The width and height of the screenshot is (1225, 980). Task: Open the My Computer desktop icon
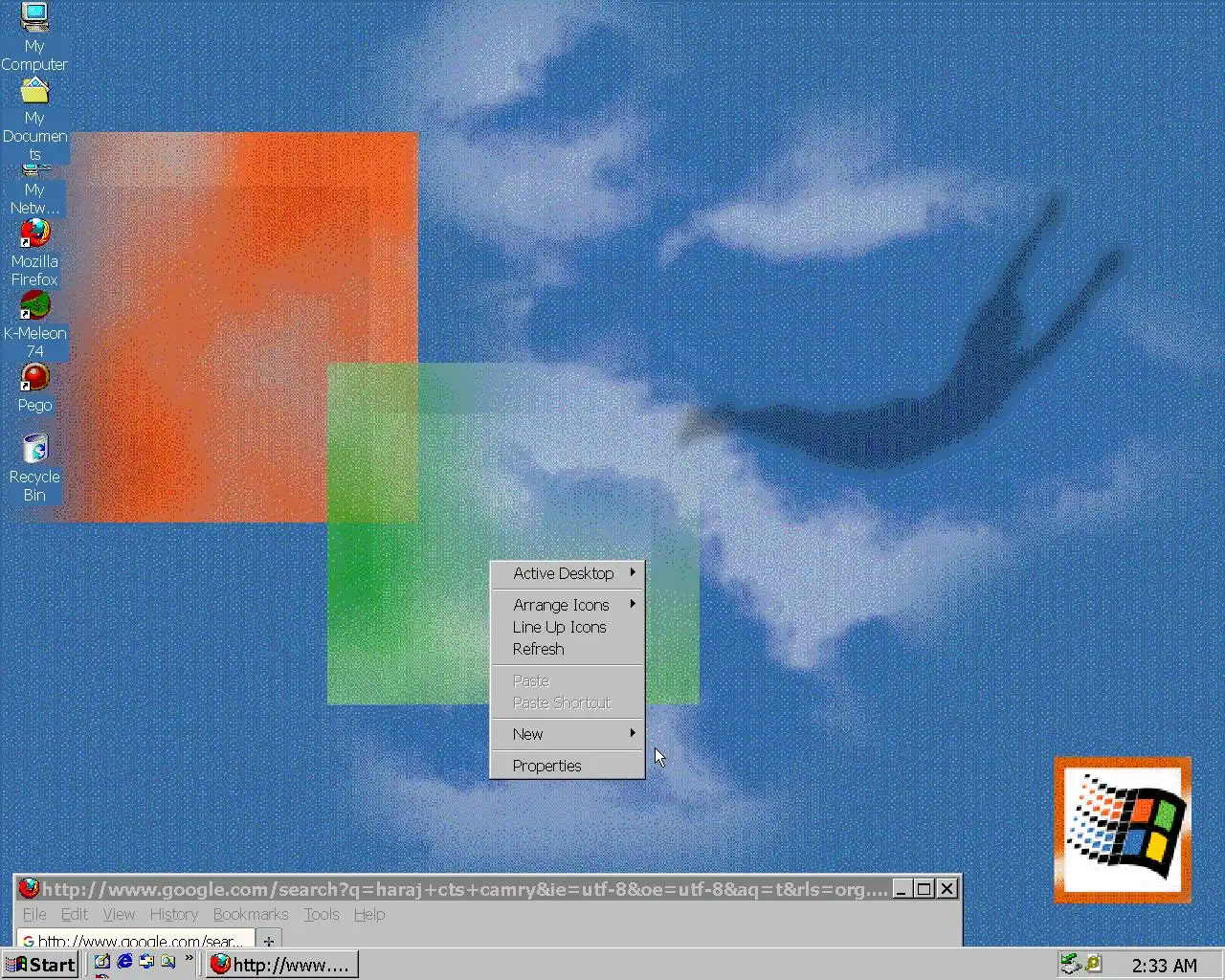[34, 36]
